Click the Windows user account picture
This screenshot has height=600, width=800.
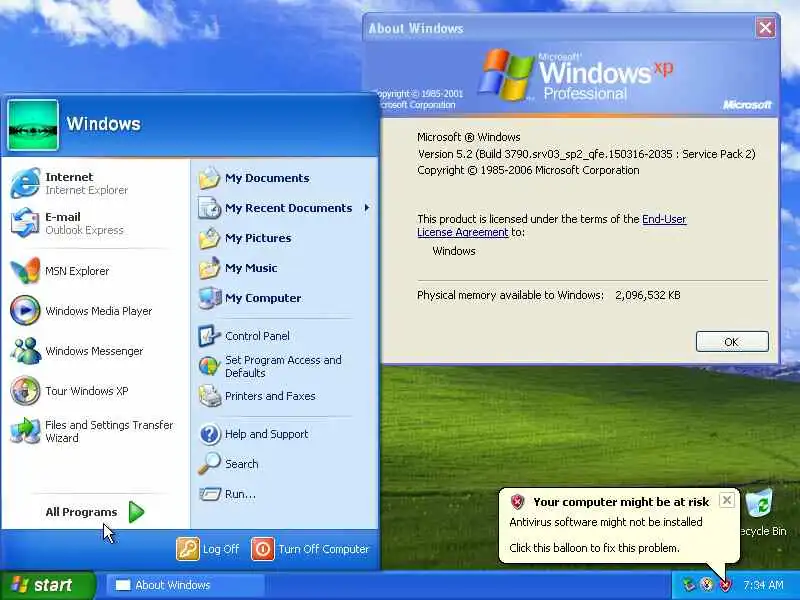33,125
